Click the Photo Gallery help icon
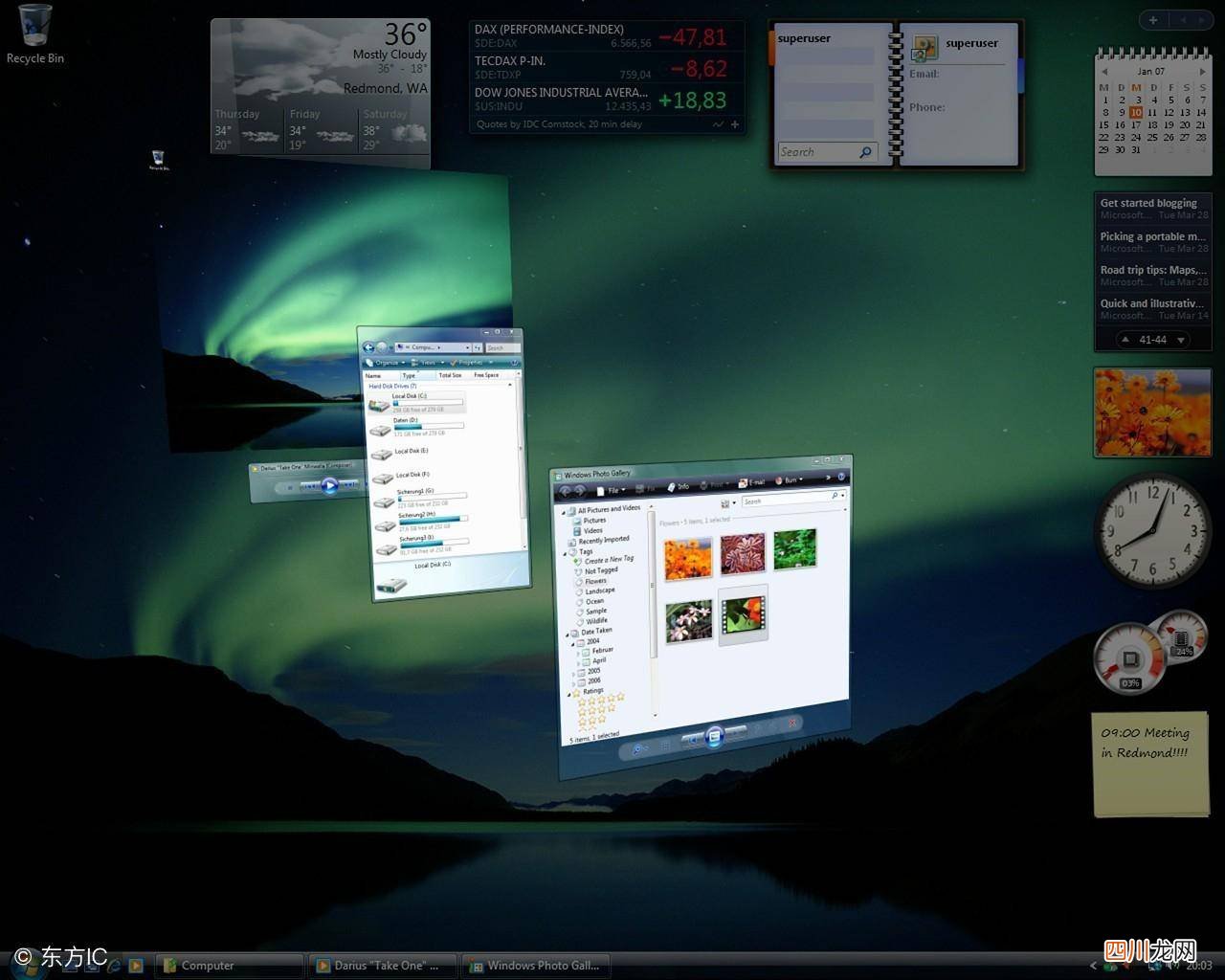The height and width of the screenshot is (980, 1225). (x=842, y=477)
